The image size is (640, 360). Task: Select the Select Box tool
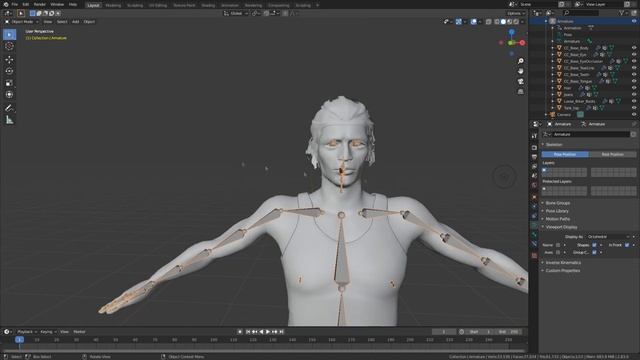pos(9,35)
